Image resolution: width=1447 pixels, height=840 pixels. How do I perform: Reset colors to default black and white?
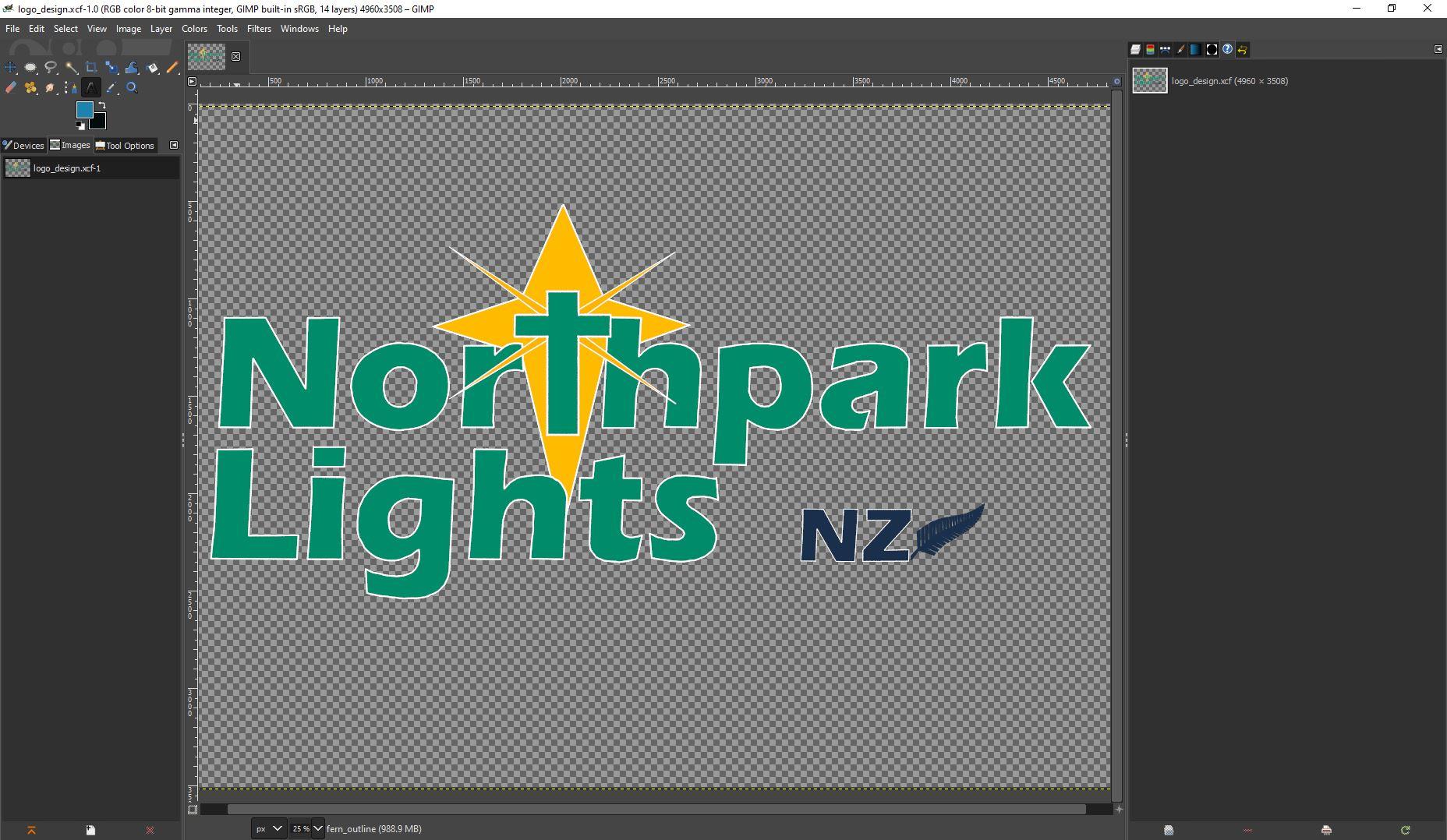80,125
